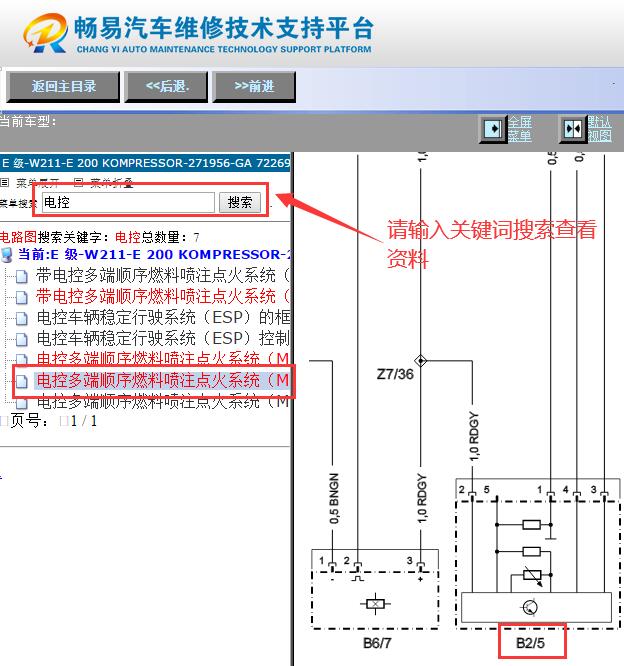Viewport: 624px width, 666px height.
Task: Click the 0,5 BNGN wire label
Action: tap(335, 498)
